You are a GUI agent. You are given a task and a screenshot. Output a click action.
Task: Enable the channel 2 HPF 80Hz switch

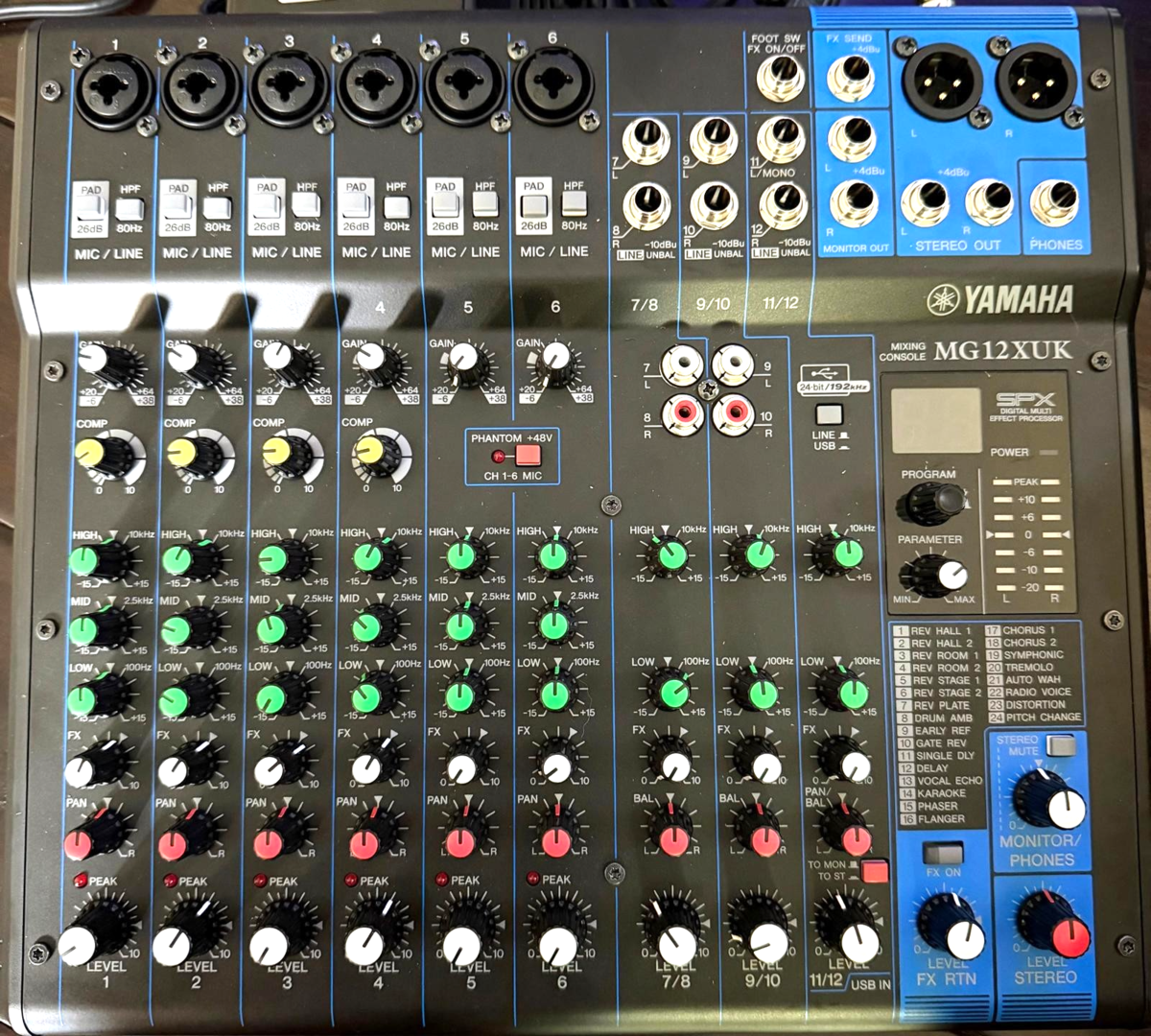click(x=219, y=208)
